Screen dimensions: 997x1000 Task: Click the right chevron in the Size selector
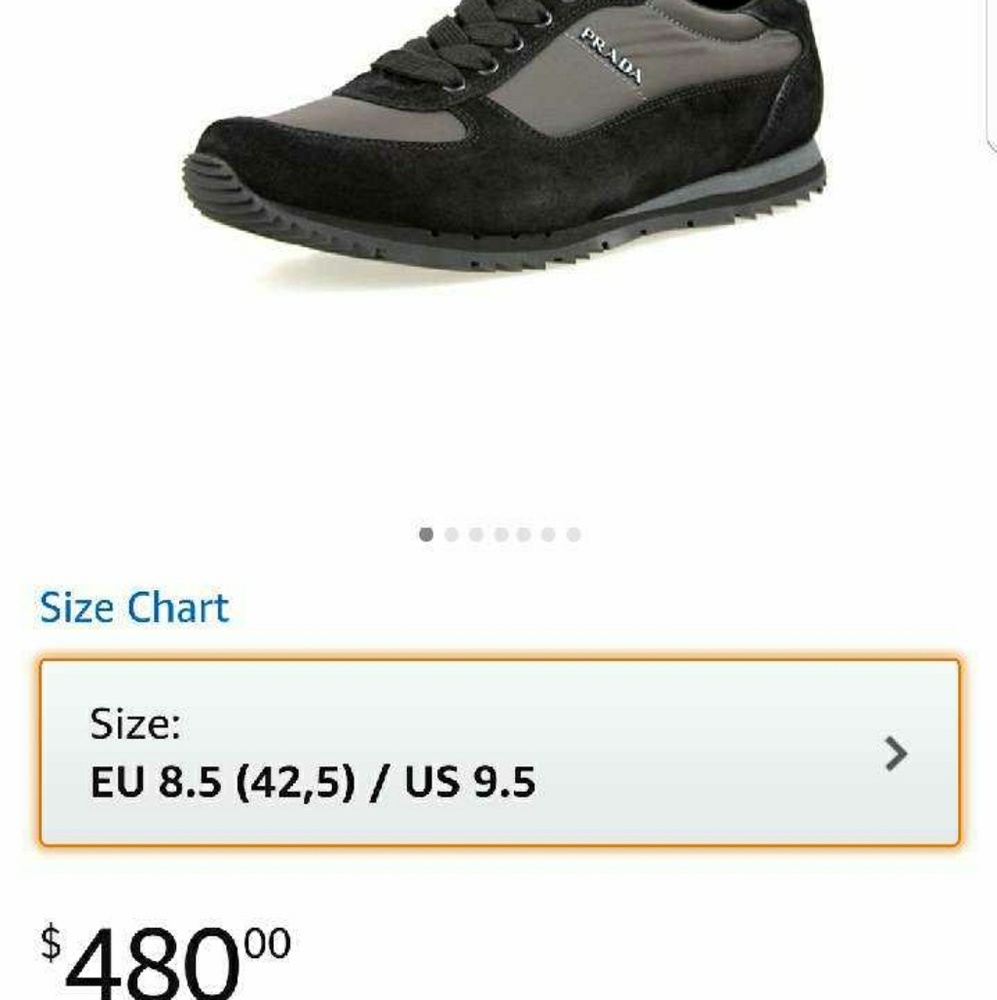pos(896,754)
